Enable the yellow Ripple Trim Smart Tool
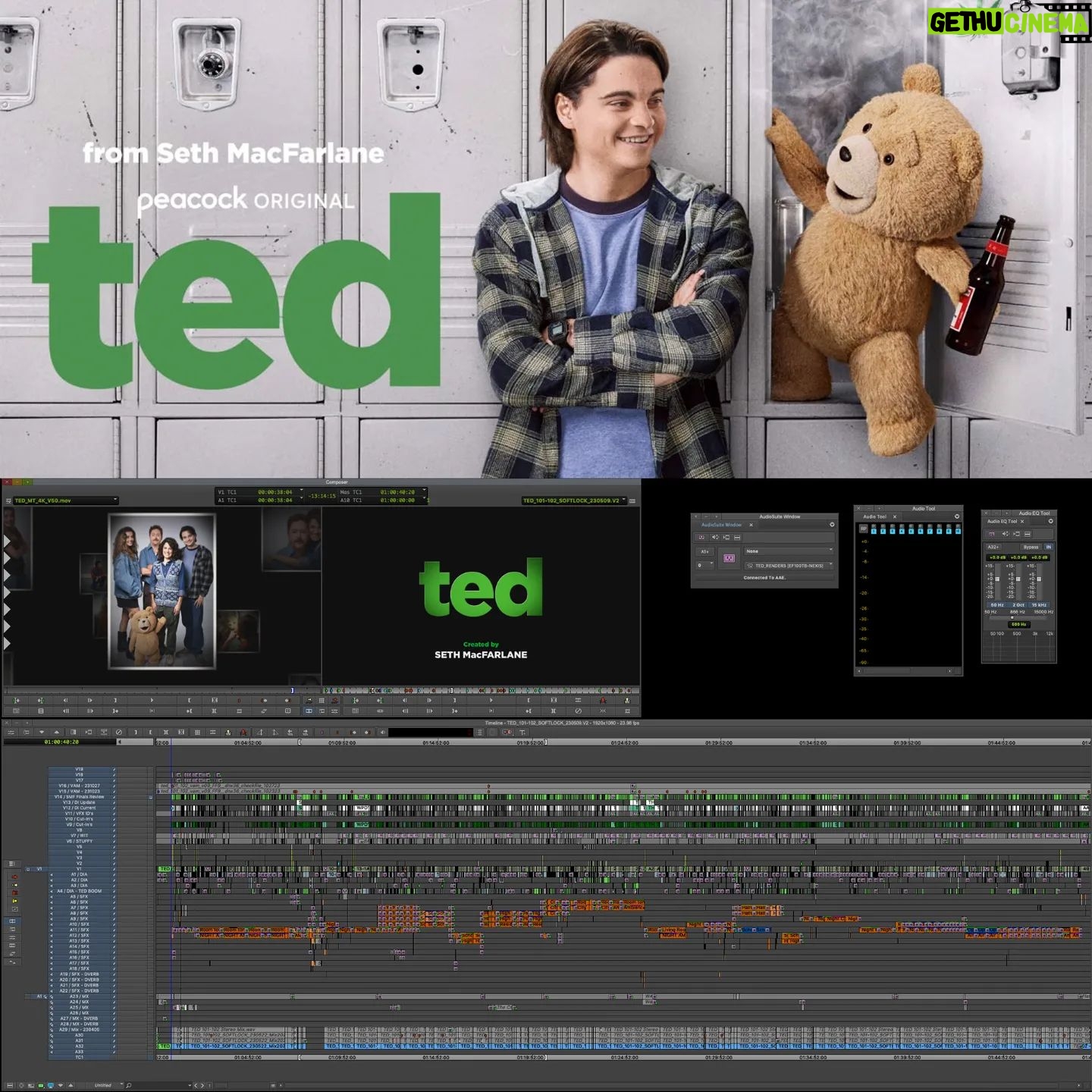Image resolution: width=1092 pixels, height=1092 pixels. coord(14,901)
